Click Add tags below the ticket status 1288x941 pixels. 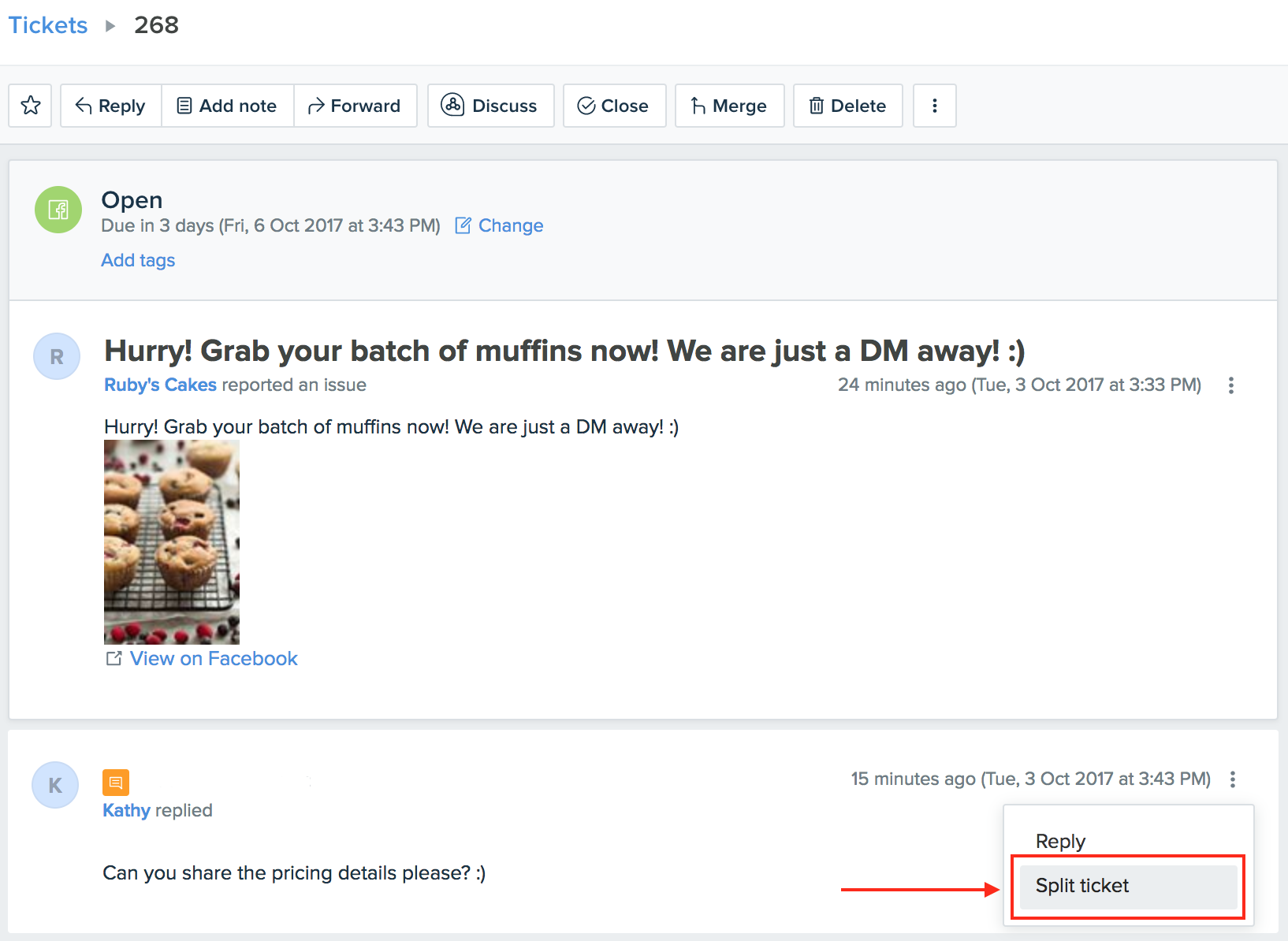138,260
